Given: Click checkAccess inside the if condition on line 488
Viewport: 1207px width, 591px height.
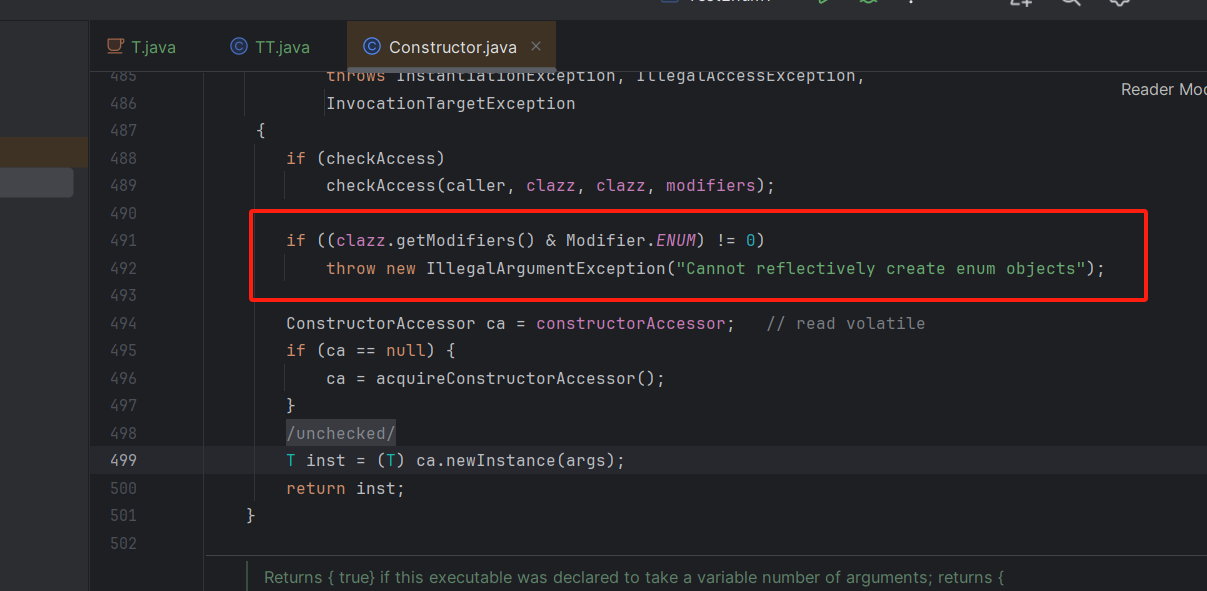Looking at the screenshot, I should (x=381, y=158).
